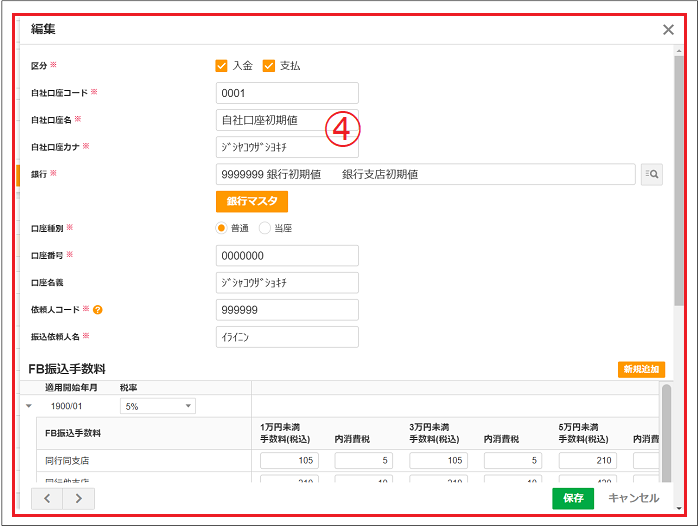Open the 銀行 selection field
The width and height of the screenshot is (700, 529).
[425, 175]
